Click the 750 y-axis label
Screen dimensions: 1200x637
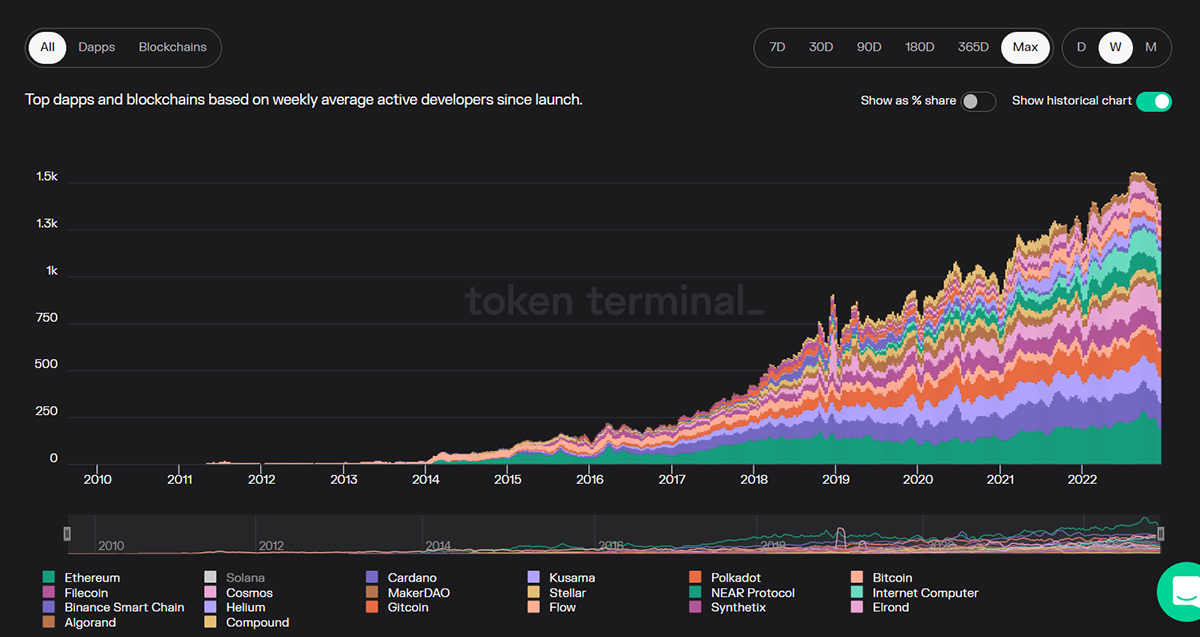(x=47, y=318)
